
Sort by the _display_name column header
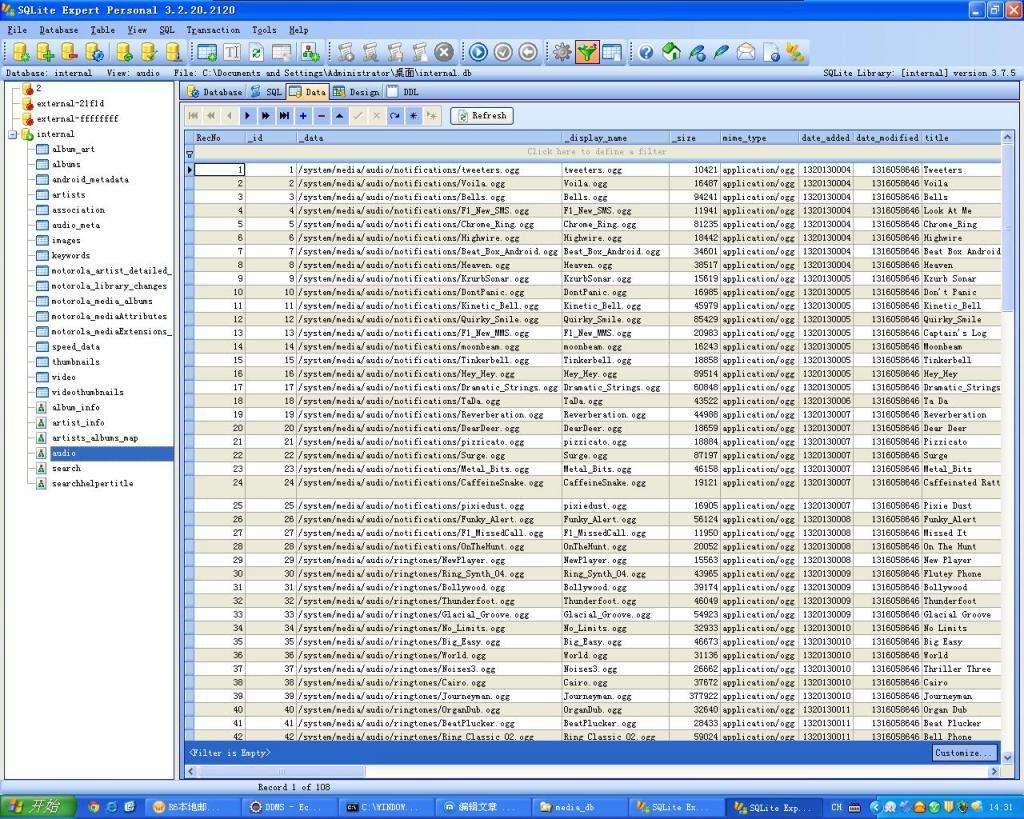[613, 138]
